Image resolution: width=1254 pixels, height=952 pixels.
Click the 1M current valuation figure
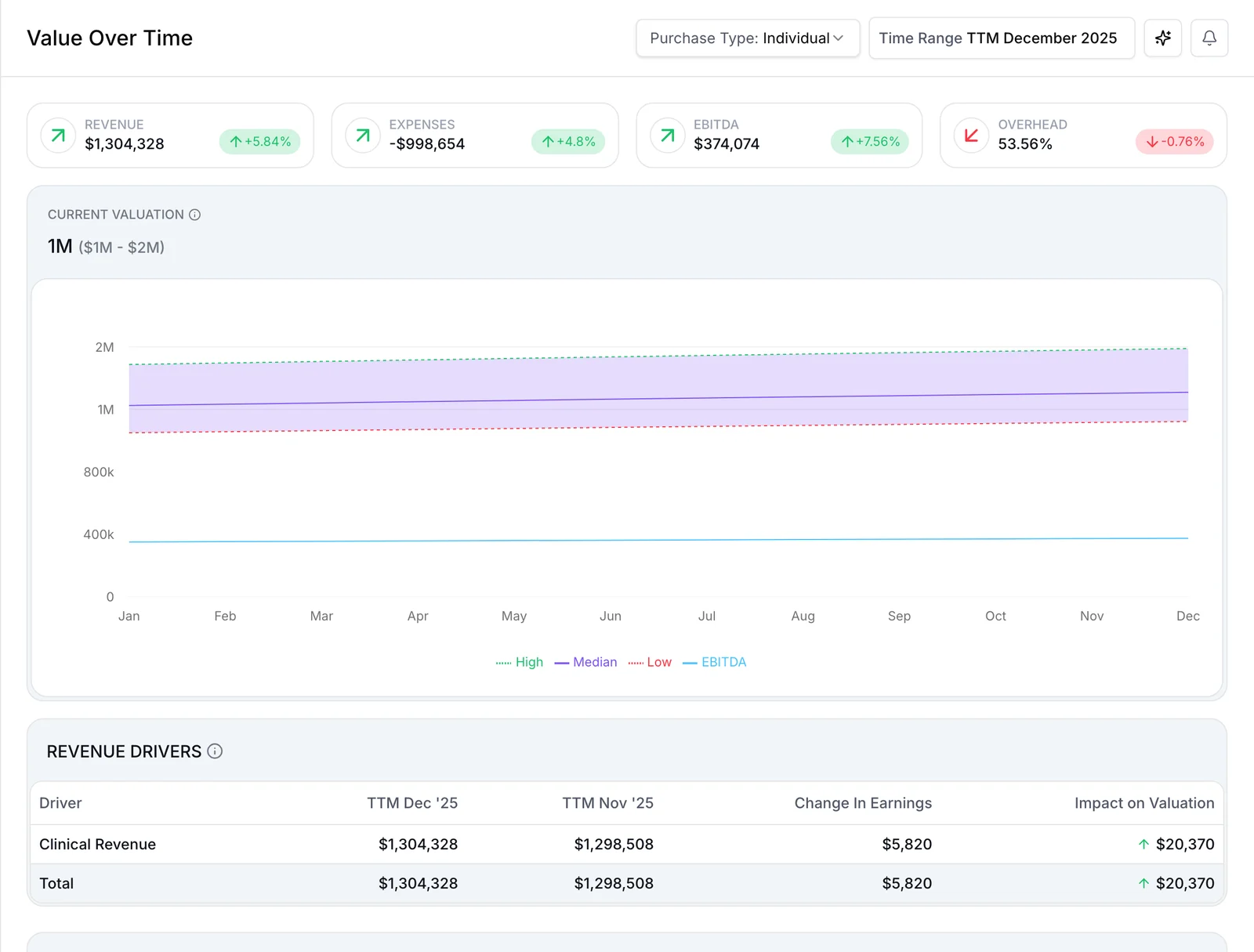point(60,247)
